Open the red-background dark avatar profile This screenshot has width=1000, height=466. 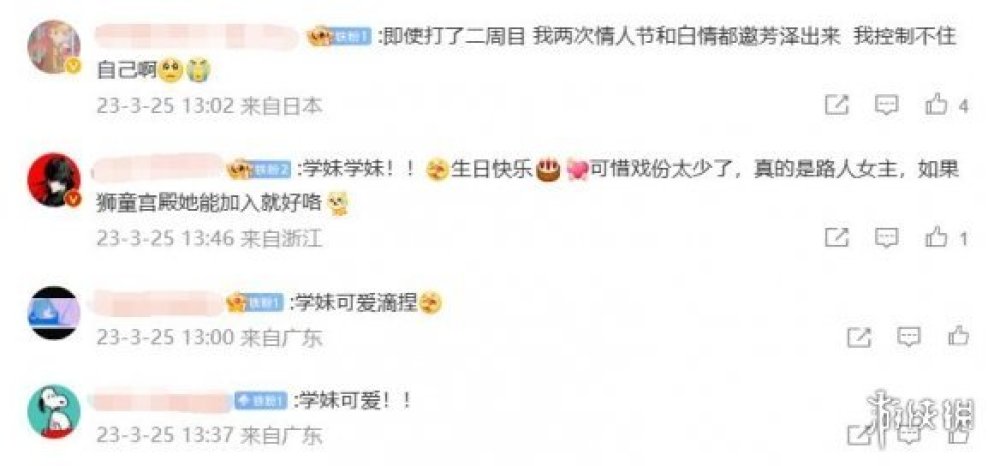click(x=54, y=180)
